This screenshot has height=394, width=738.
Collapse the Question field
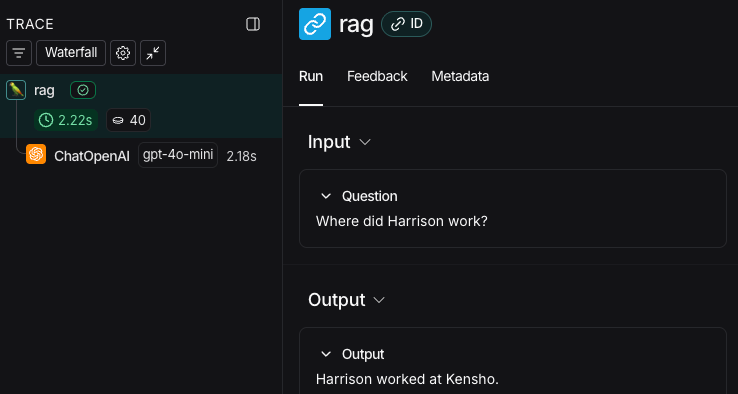tap(326, 196)
